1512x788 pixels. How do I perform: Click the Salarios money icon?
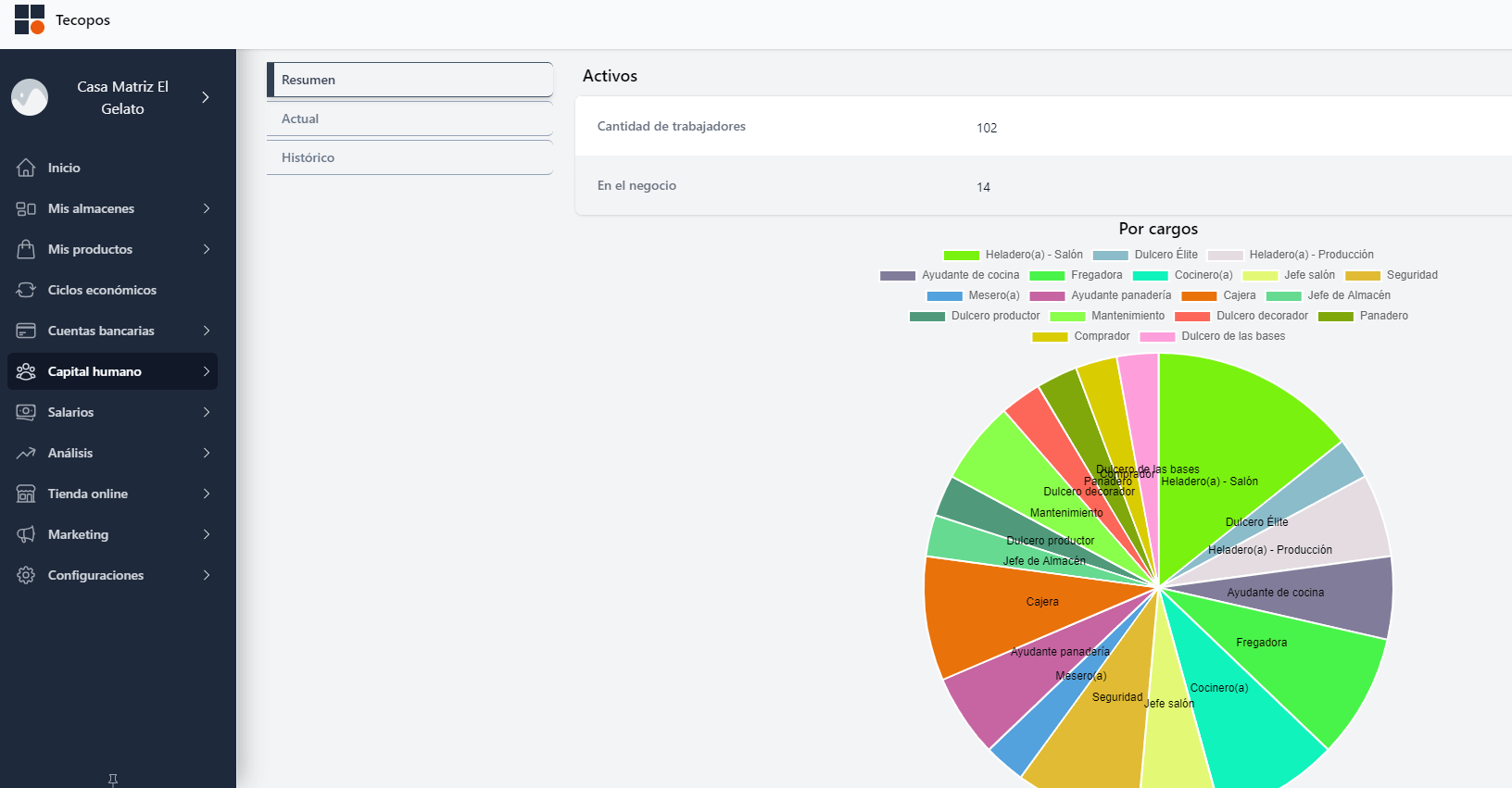(26, 412)
